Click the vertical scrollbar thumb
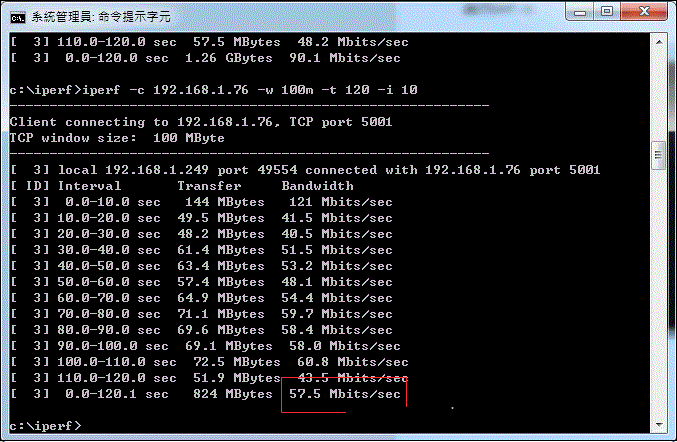 659,155
